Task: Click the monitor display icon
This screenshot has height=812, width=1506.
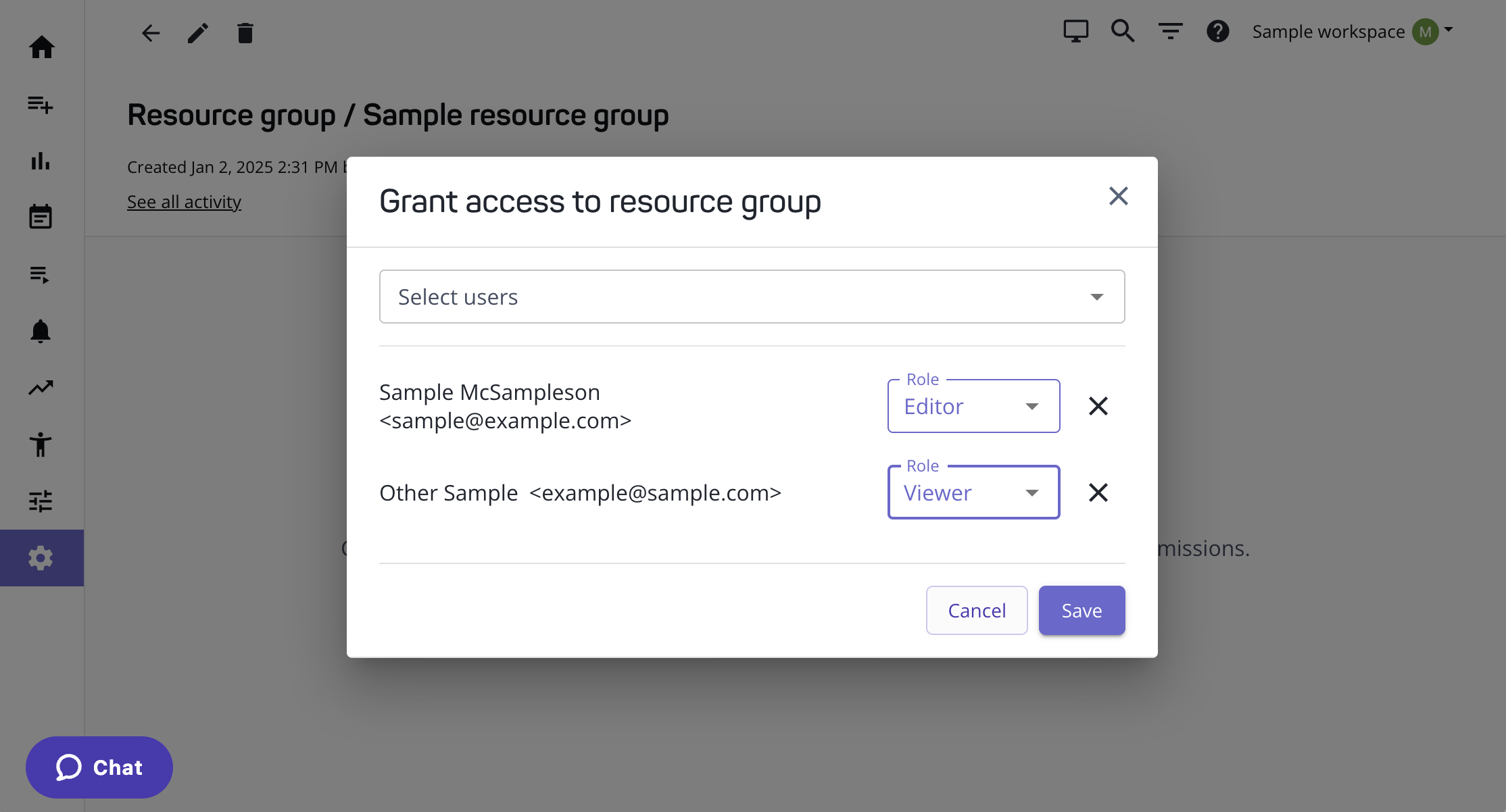Action: tap(1076, 31)
